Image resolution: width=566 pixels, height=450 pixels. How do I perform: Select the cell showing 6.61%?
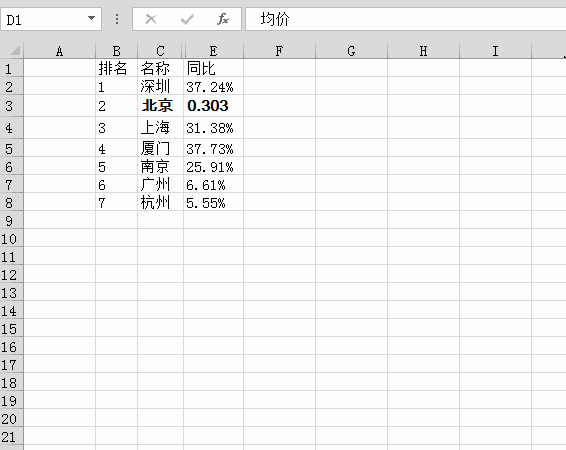click(214, 184)
